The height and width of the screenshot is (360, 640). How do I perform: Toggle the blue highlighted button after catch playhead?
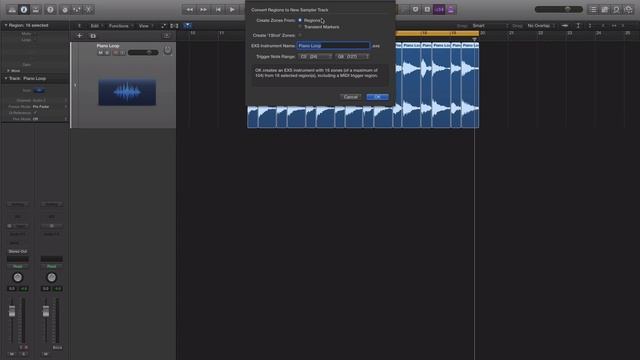coord(187,26)
